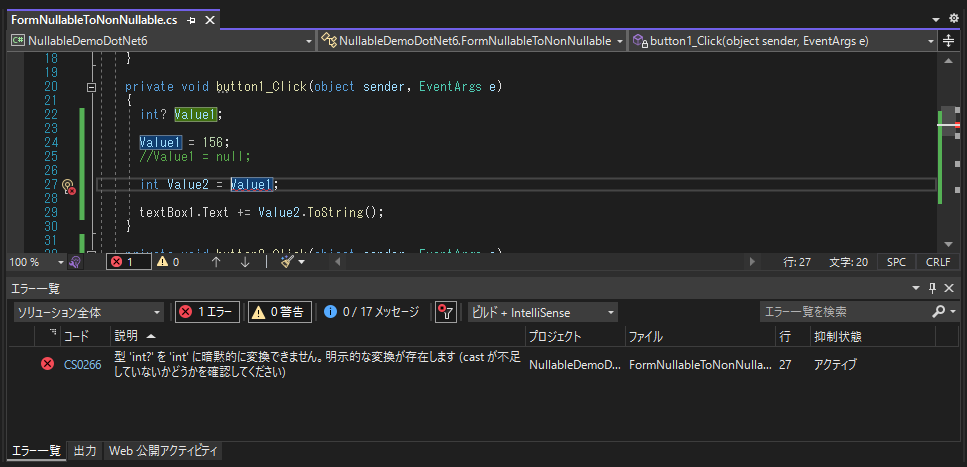Click the editor split window icon
The image size is (967, 467).
tap(949, 41)
